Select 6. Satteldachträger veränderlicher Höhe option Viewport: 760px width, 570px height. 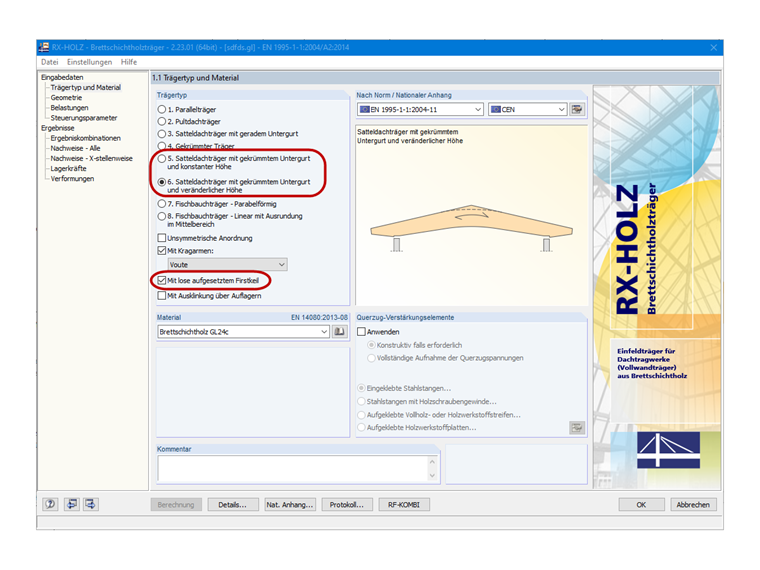click(162, 182)
